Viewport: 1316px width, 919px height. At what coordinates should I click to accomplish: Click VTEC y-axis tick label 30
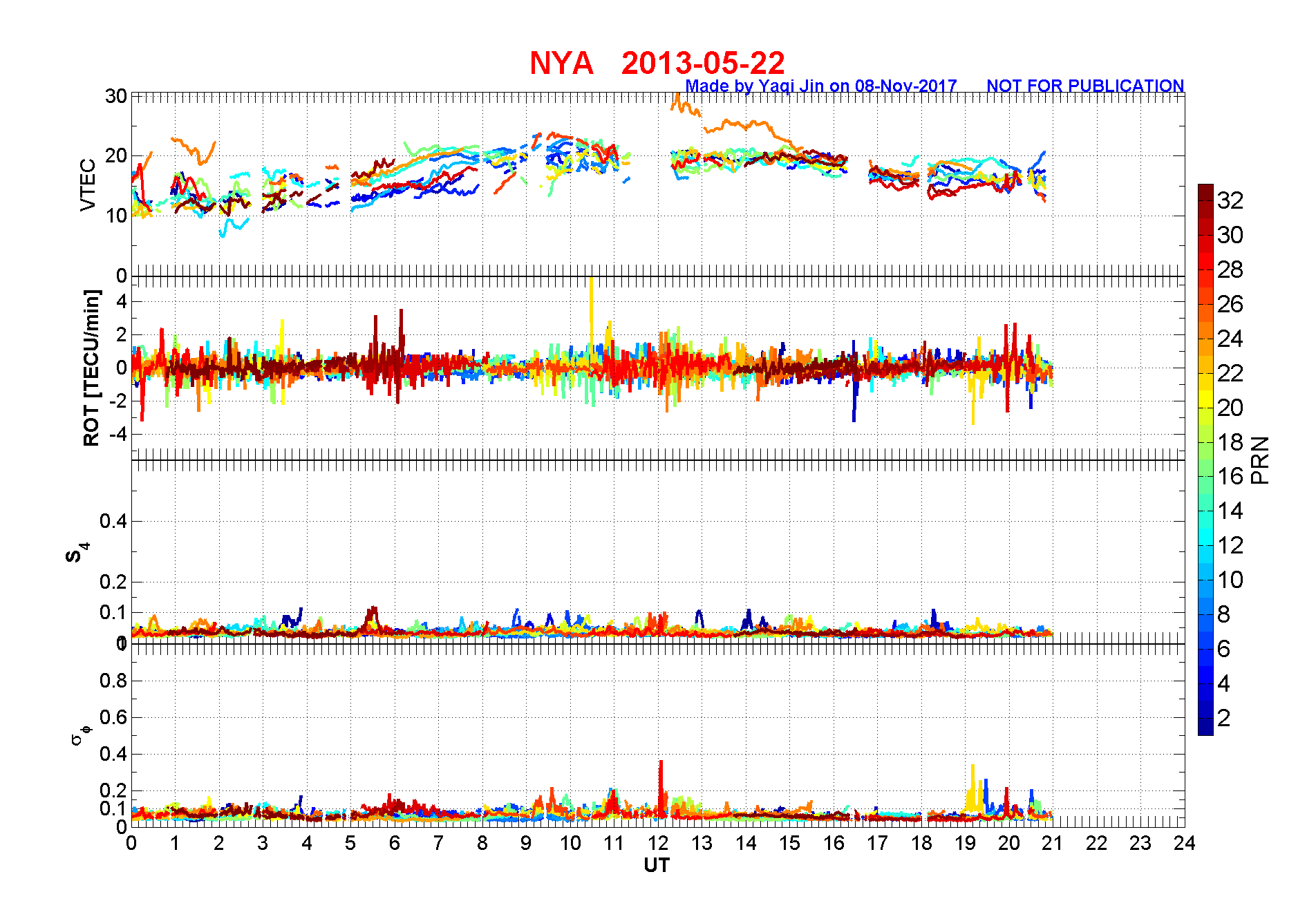click(x=116, y=96)
